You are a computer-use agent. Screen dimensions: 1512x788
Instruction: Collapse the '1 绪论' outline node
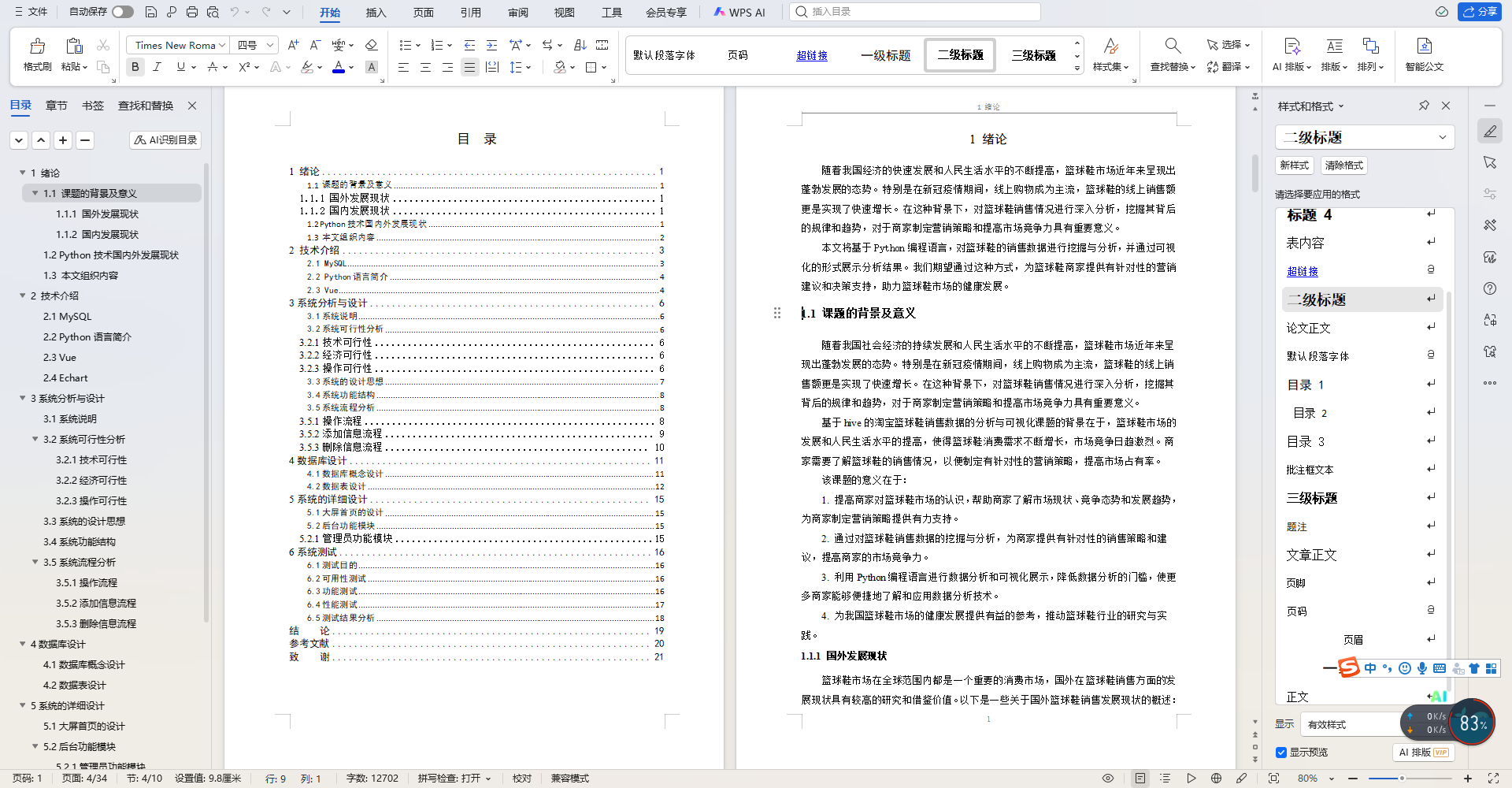click(x=22, y=173)
